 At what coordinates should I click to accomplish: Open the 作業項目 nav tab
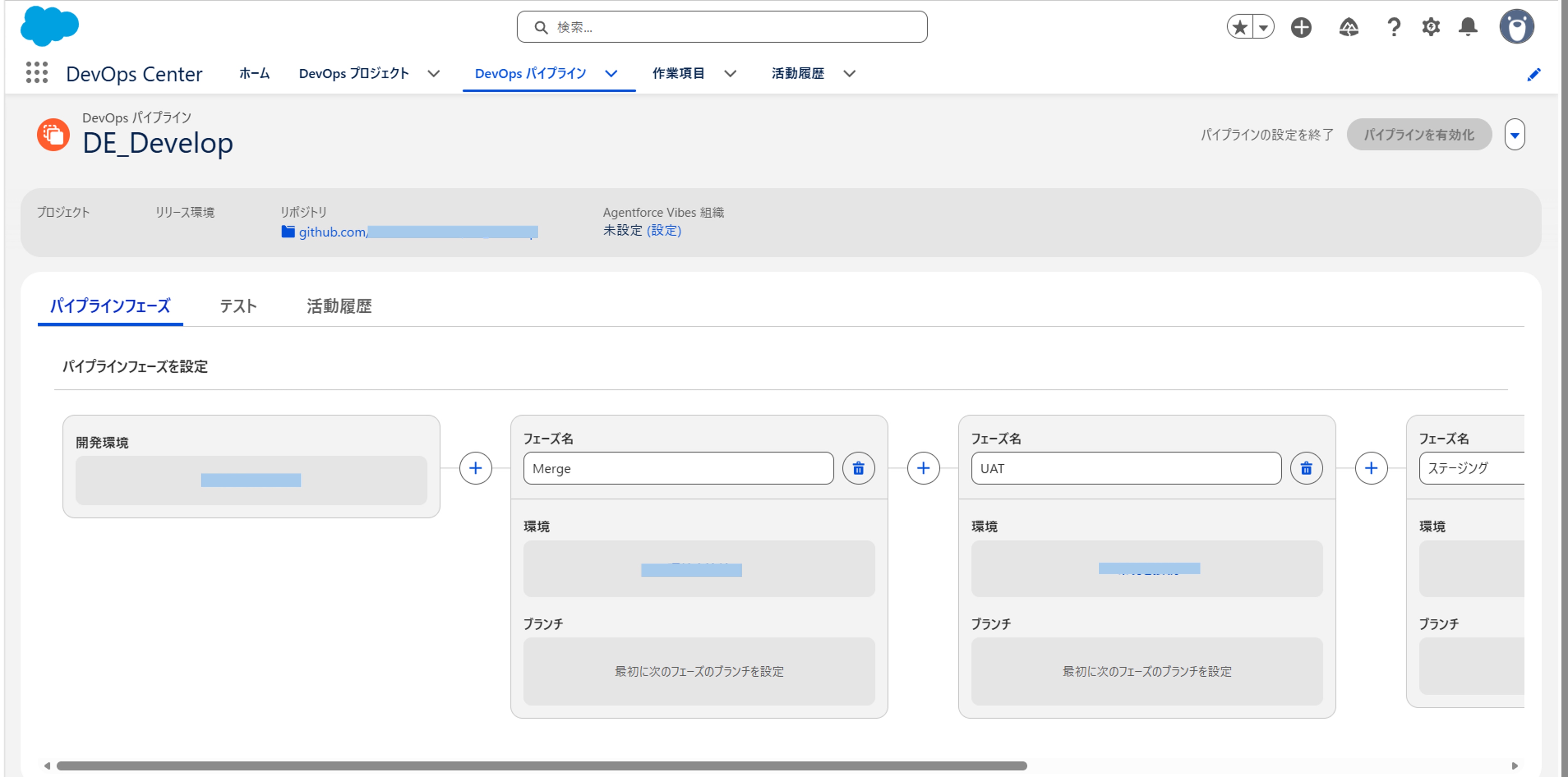point(678,74)
